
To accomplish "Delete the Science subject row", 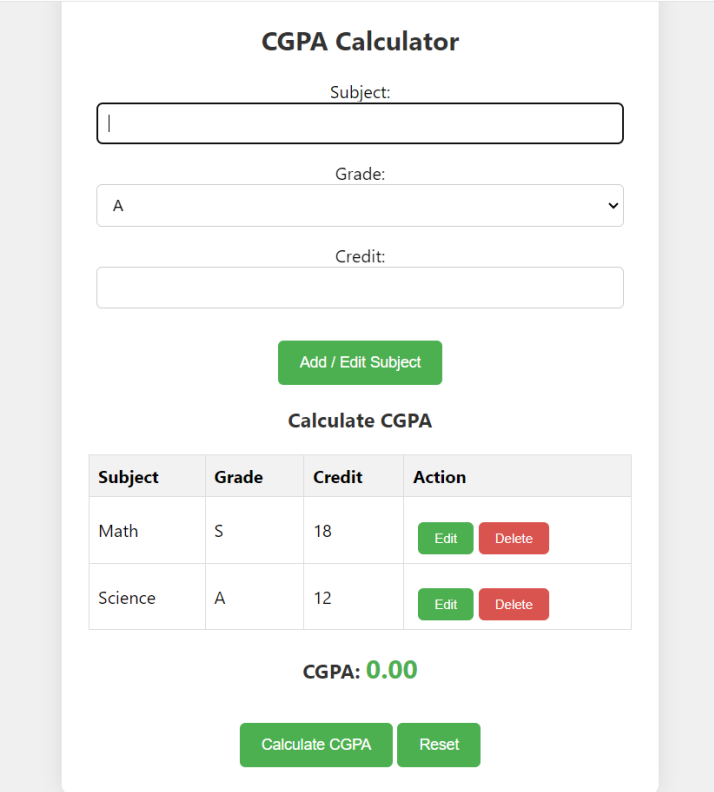I will 514,604.
